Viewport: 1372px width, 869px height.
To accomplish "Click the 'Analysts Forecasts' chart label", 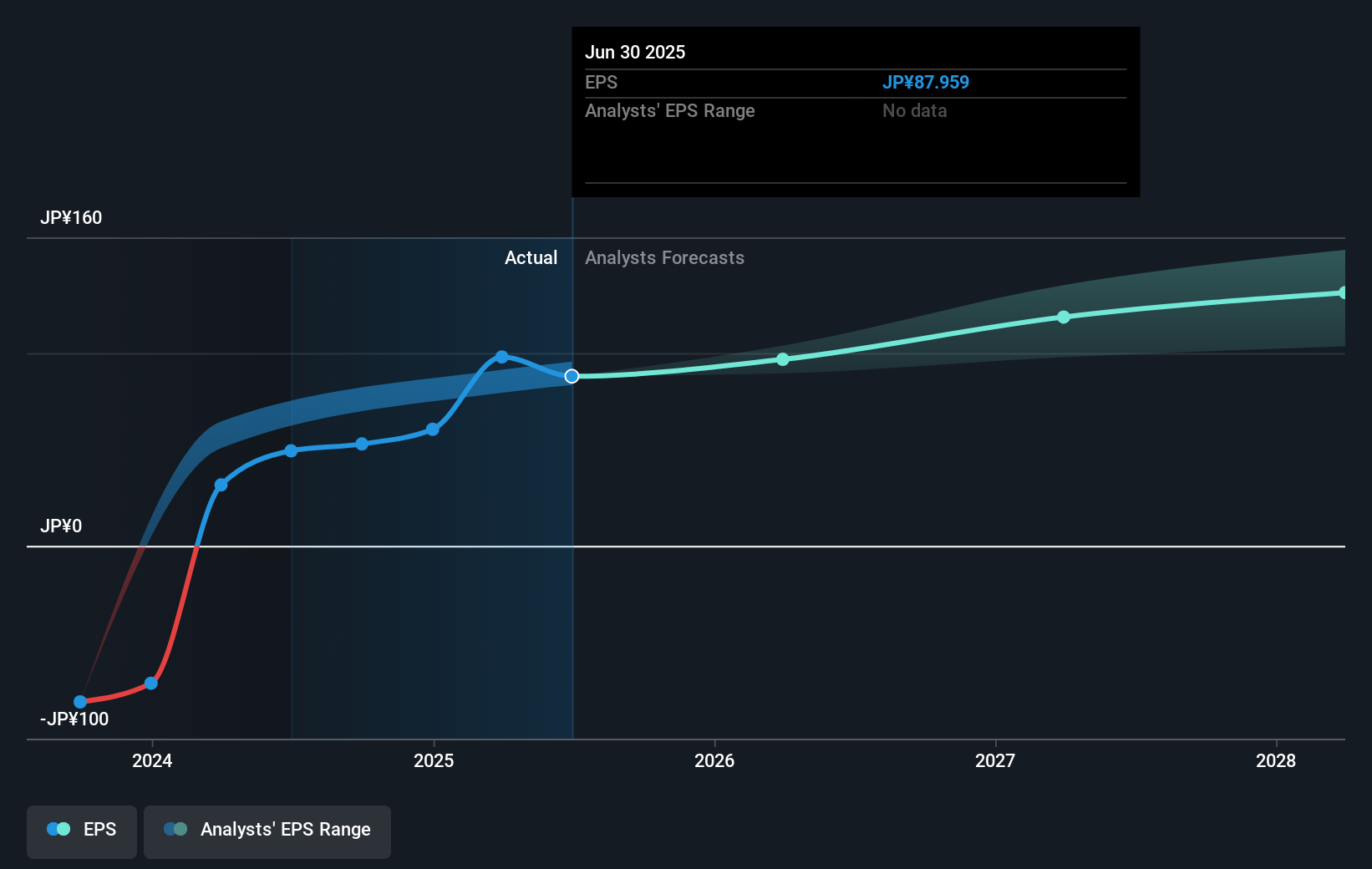I will (x=665, y=257).
